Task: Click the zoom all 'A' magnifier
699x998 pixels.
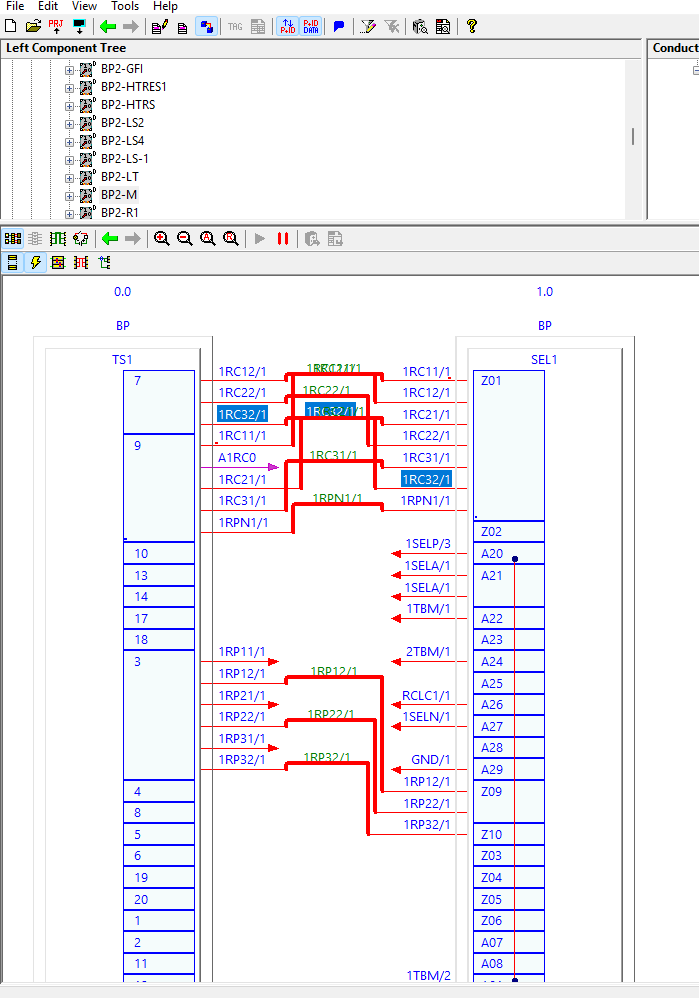Action: (x=208, y=239)
